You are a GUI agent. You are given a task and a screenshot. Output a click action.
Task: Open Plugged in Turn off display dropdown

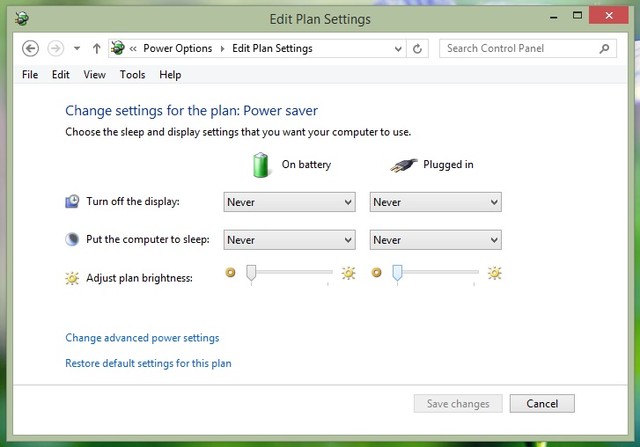pos(436,202)
